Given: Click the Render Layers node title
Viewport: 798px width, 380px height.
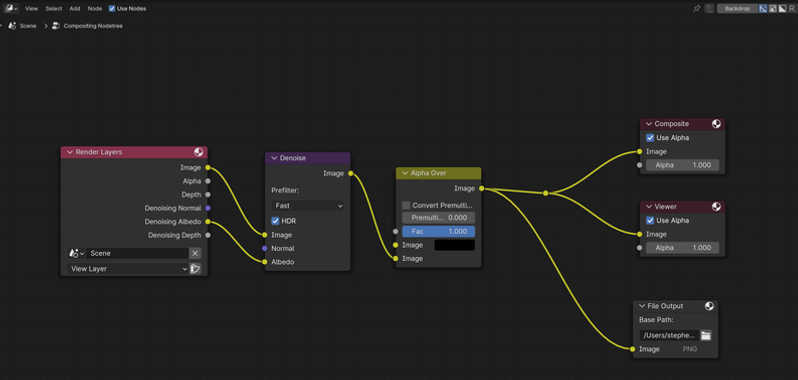Looking at the screenshot, I should (99, 152).
